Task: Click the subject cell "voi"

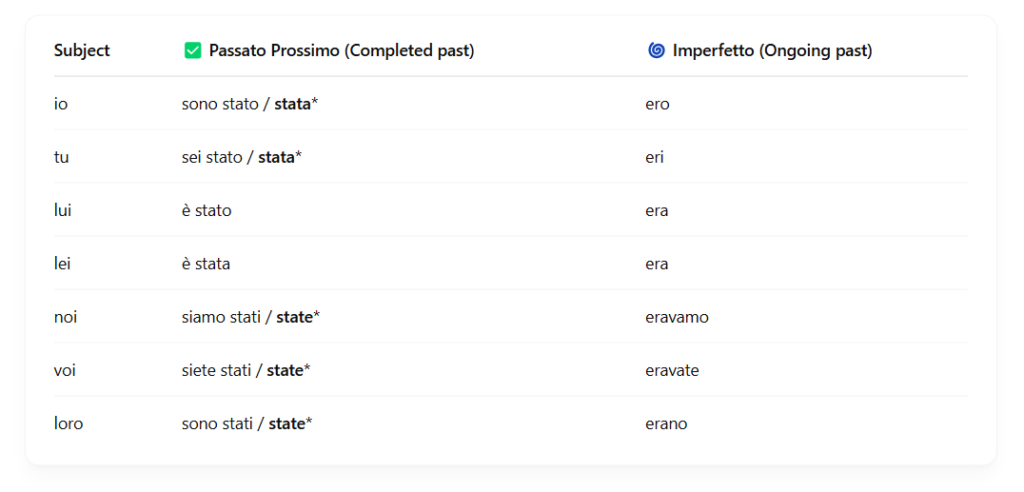Action: coord(65,370)
